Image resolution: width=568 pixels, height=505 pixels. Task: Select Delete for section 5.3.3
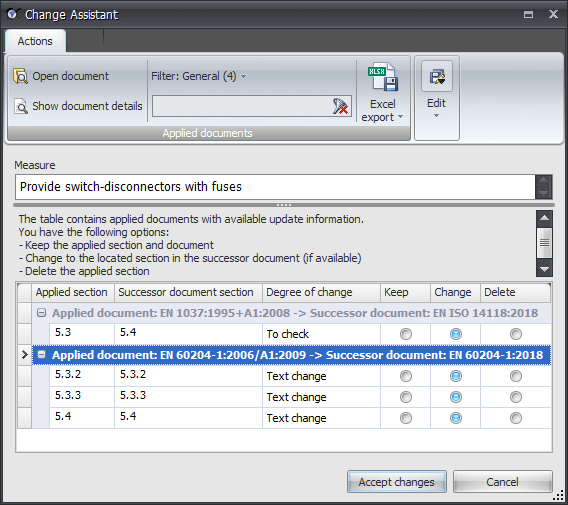point(516,397)
